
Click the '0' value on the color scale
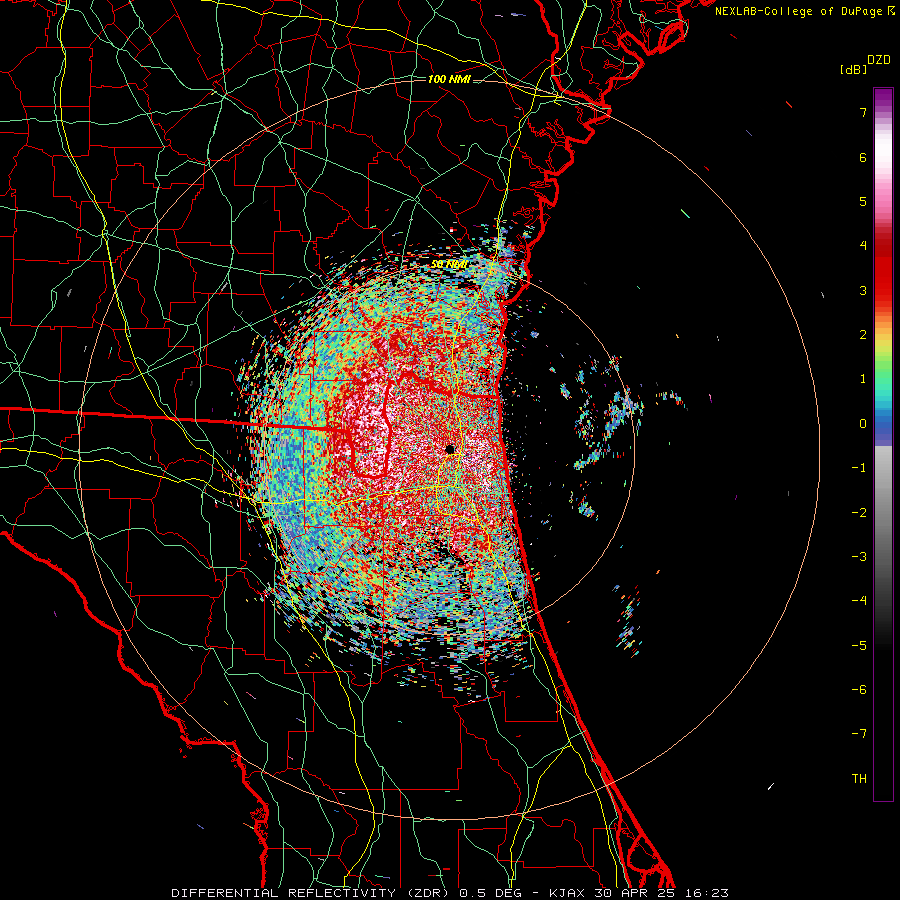click(863, 424)
